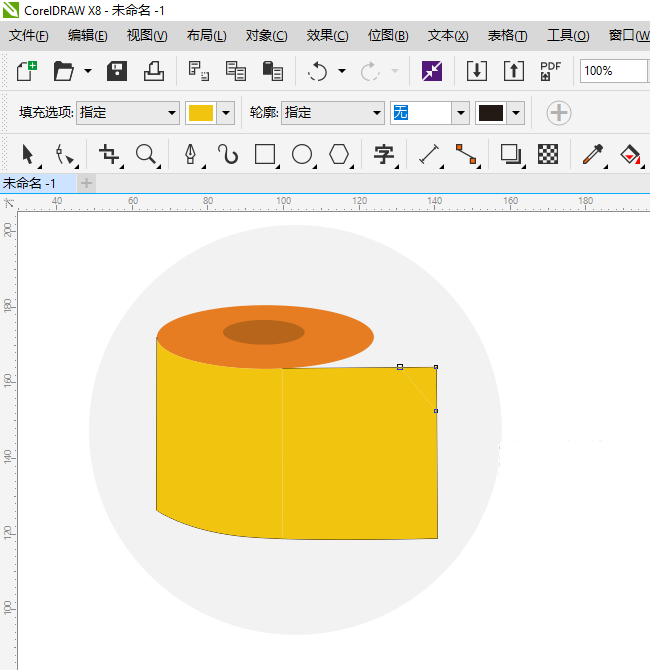650x670 pixels.
Task: Pick the Ellipse tool
Action: click(x=302, y=154)
